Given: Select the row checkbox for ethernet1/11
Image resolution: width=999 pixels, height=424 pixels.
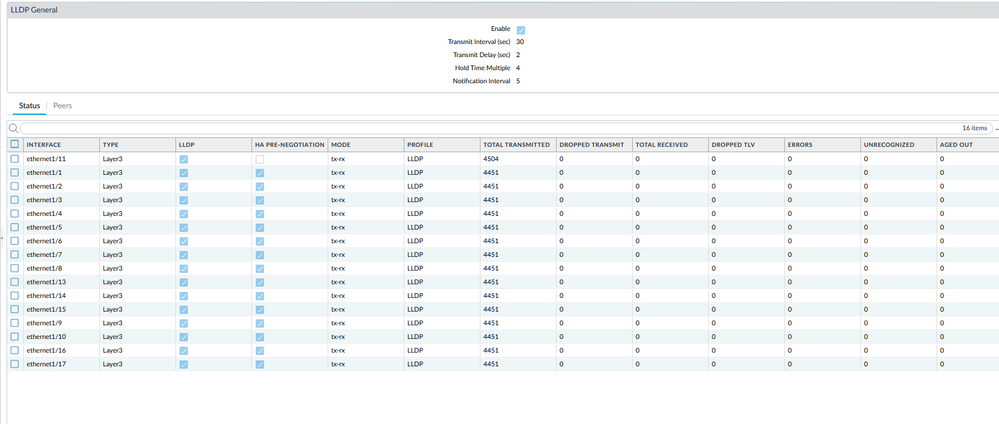Looking at the screenshot, I should pos(14,159).
